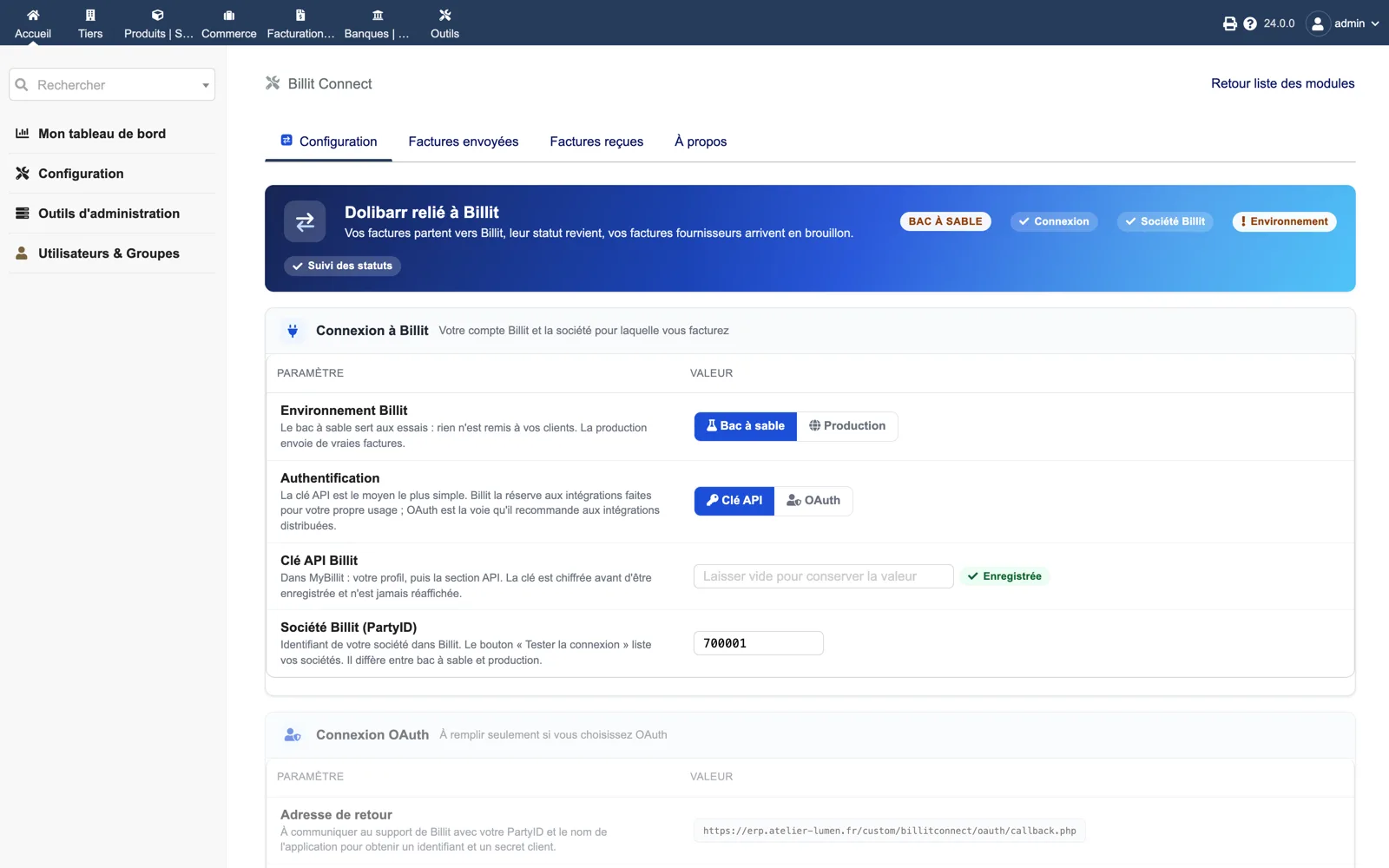Click the search magnifier icon
1389x868 pixels.
[x=22, y=84]
